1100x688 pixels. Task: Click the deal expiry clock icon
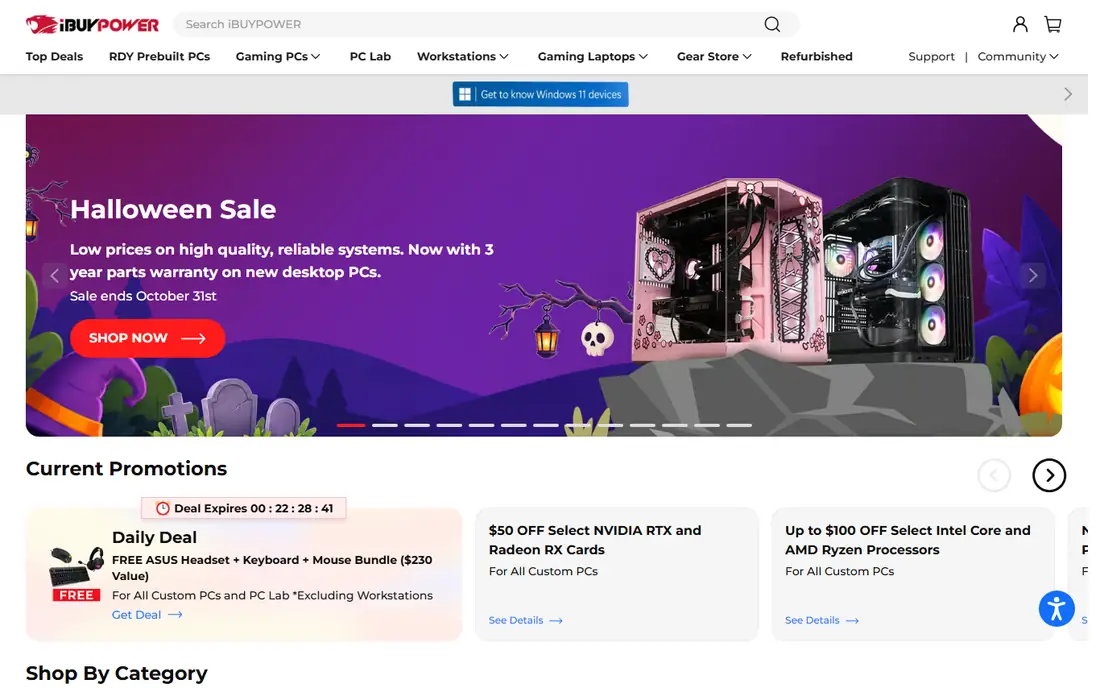click(162, 508)
